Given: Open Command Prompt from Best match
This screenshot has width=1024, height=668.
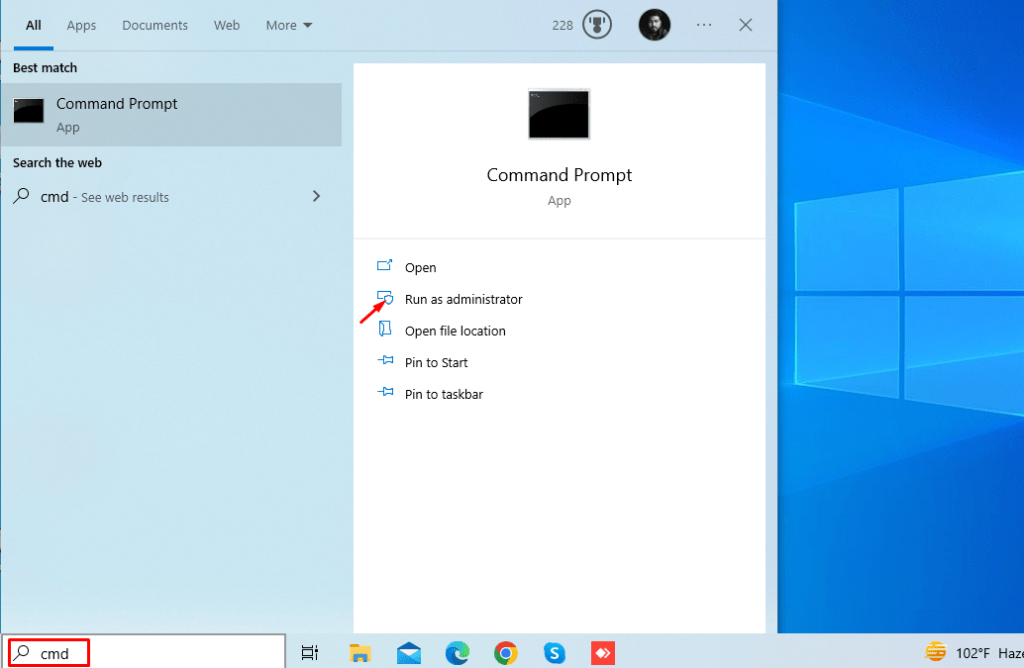Looking at the screenshot, I should pos(171,114).
